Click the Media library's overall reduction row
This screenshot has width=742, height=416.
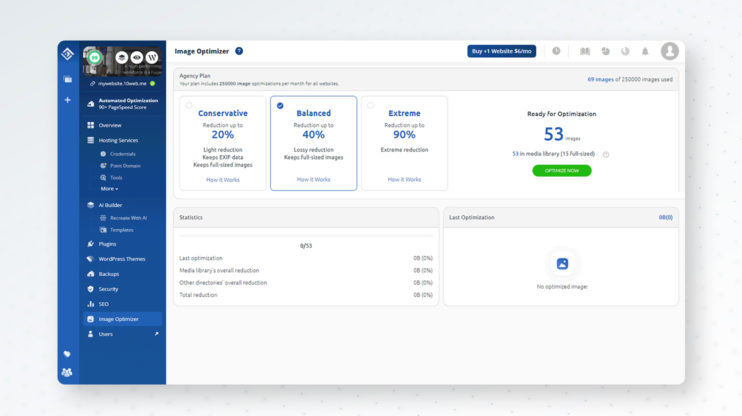point(306,271)
